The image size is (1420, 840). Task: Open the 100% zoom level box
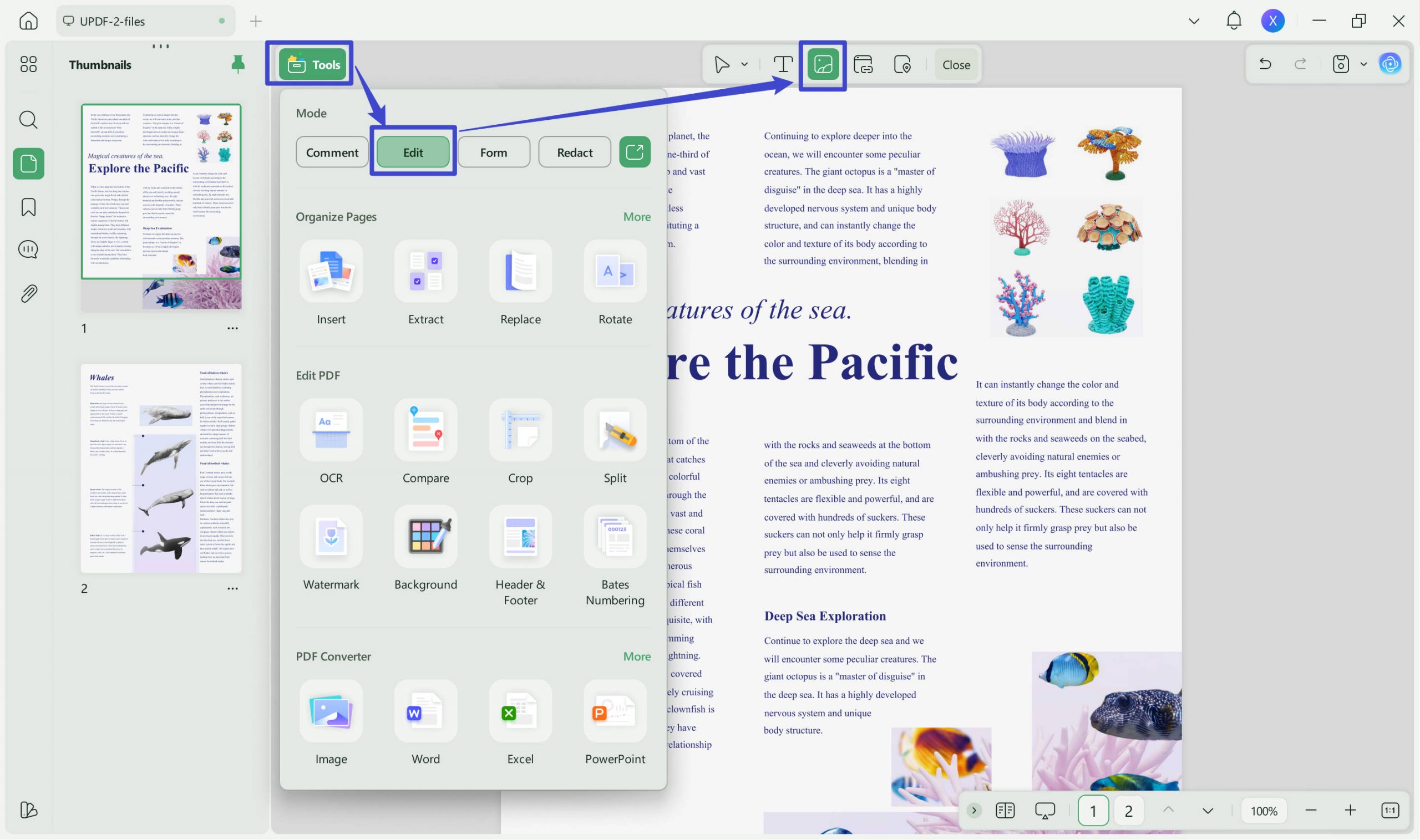pos(1264,811)
